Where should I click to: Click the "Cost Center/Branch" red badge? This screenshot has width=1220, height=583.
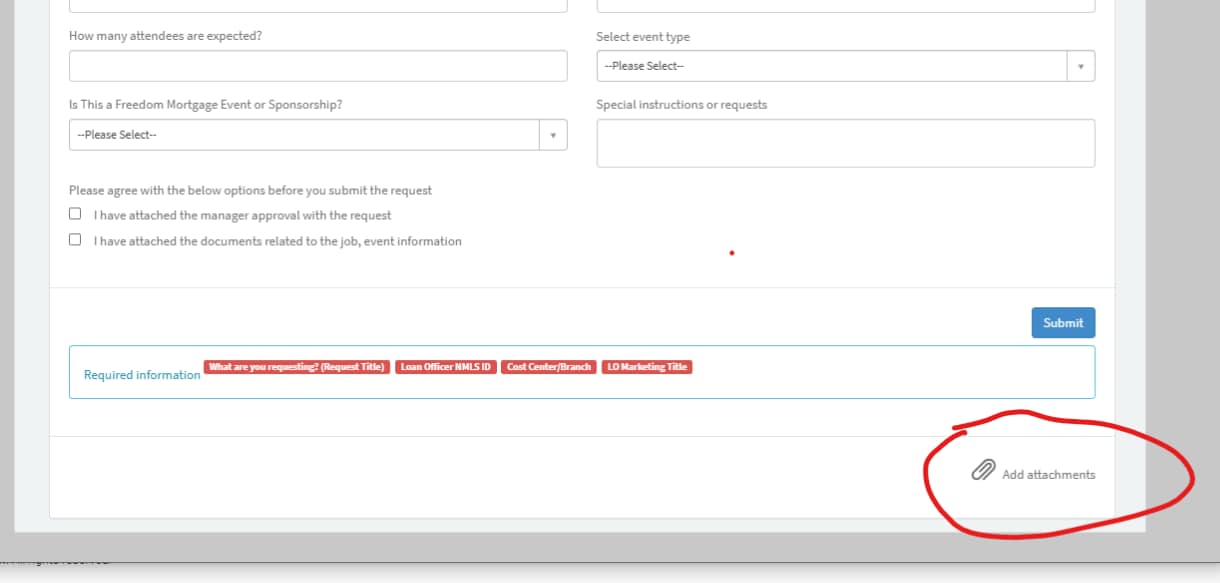click(547, 366)
